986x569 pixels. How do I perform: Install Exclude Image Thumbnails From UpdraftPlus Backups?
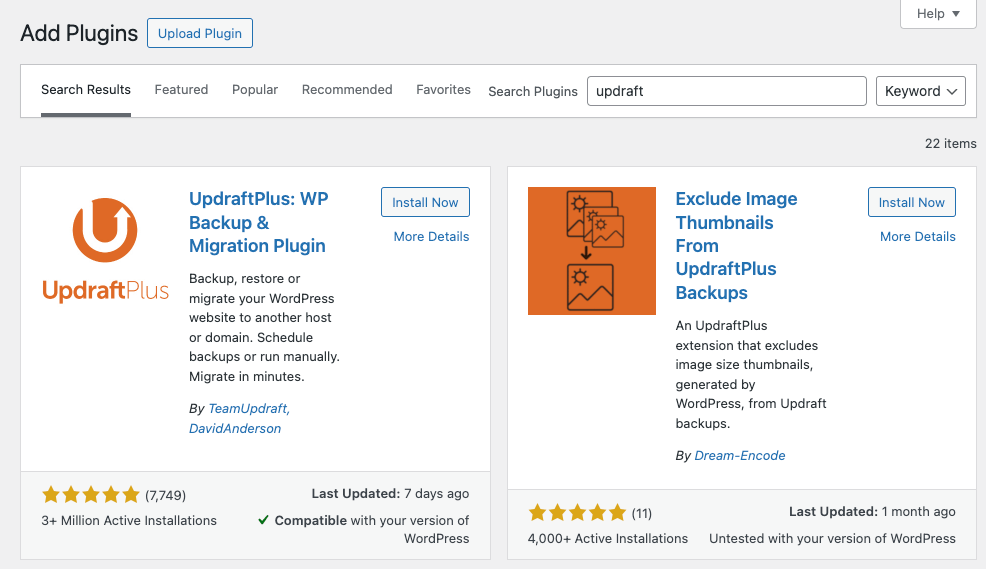click(x=912, y=202)
